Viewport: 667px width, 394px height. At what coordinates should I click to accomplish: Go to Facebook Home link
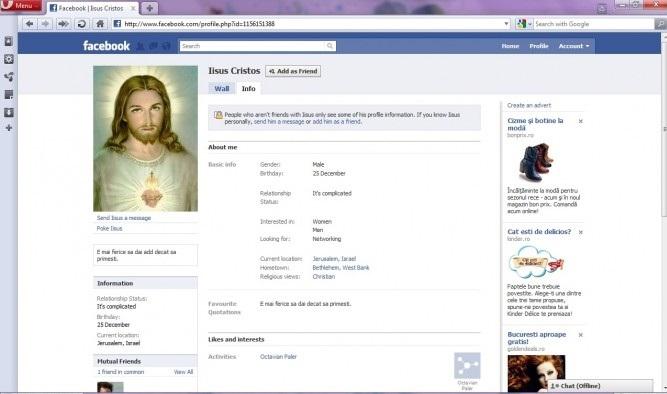pos(510,46)
